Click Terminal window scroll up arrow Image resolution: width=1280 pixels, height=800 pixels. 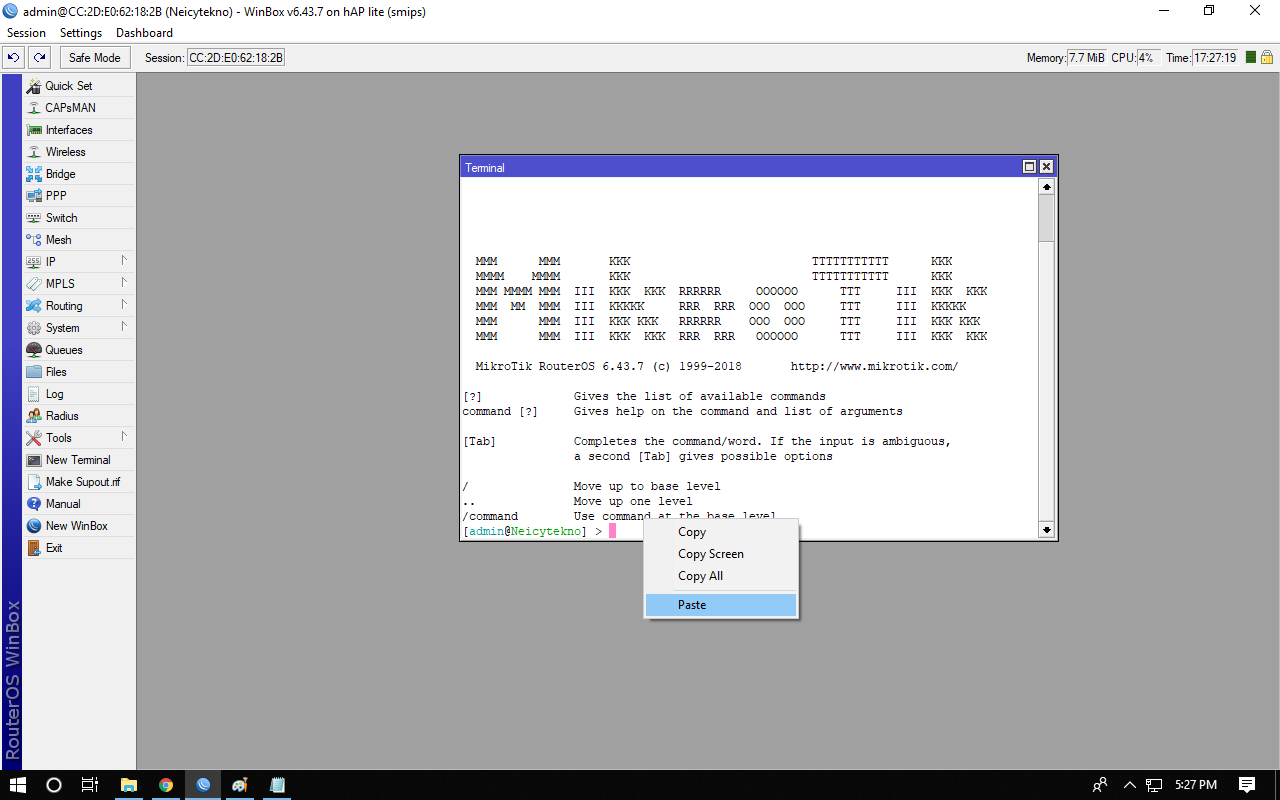tap(1046, 187)
